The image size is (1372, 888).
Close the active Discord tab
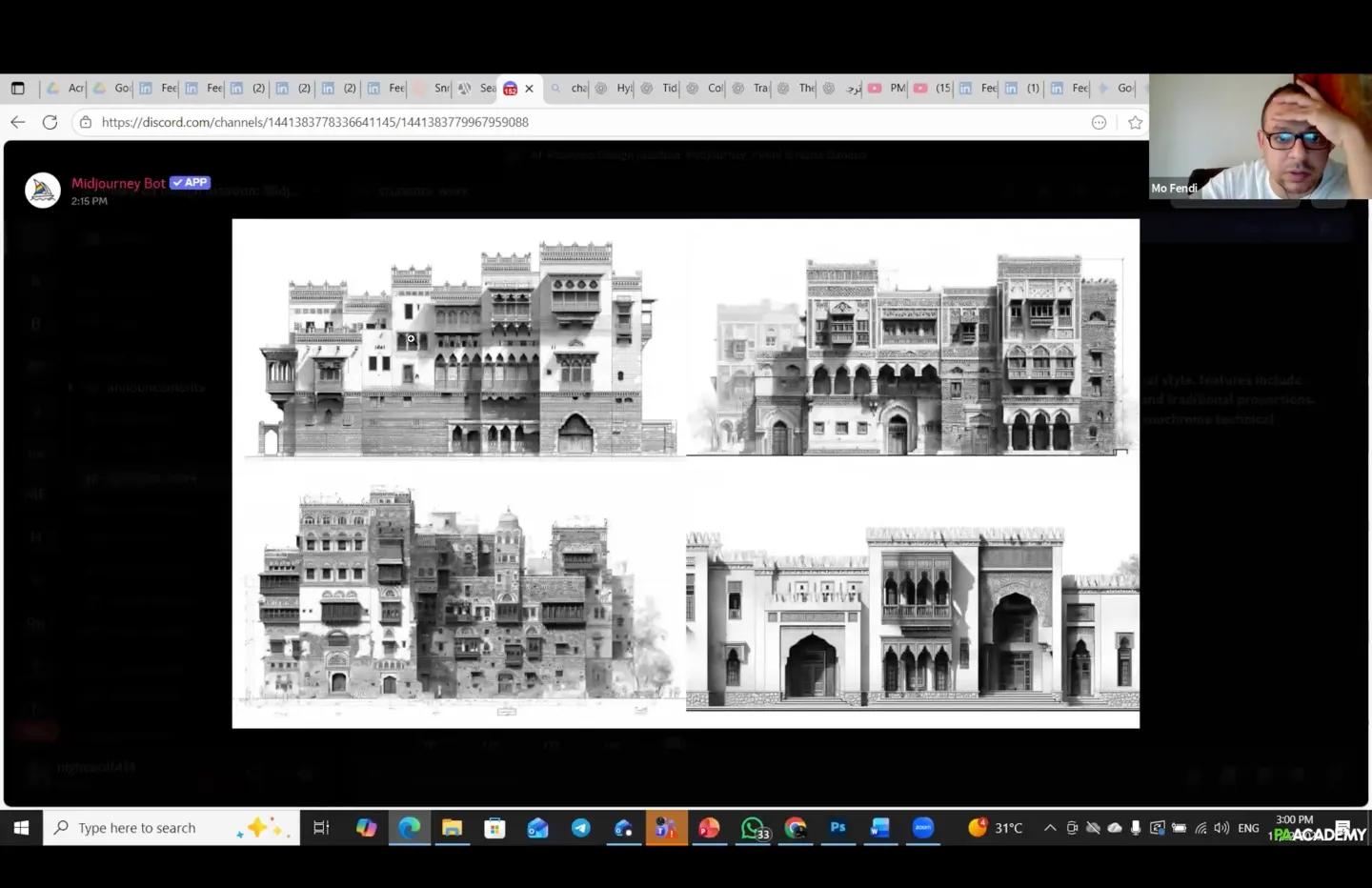pos(530,89)
